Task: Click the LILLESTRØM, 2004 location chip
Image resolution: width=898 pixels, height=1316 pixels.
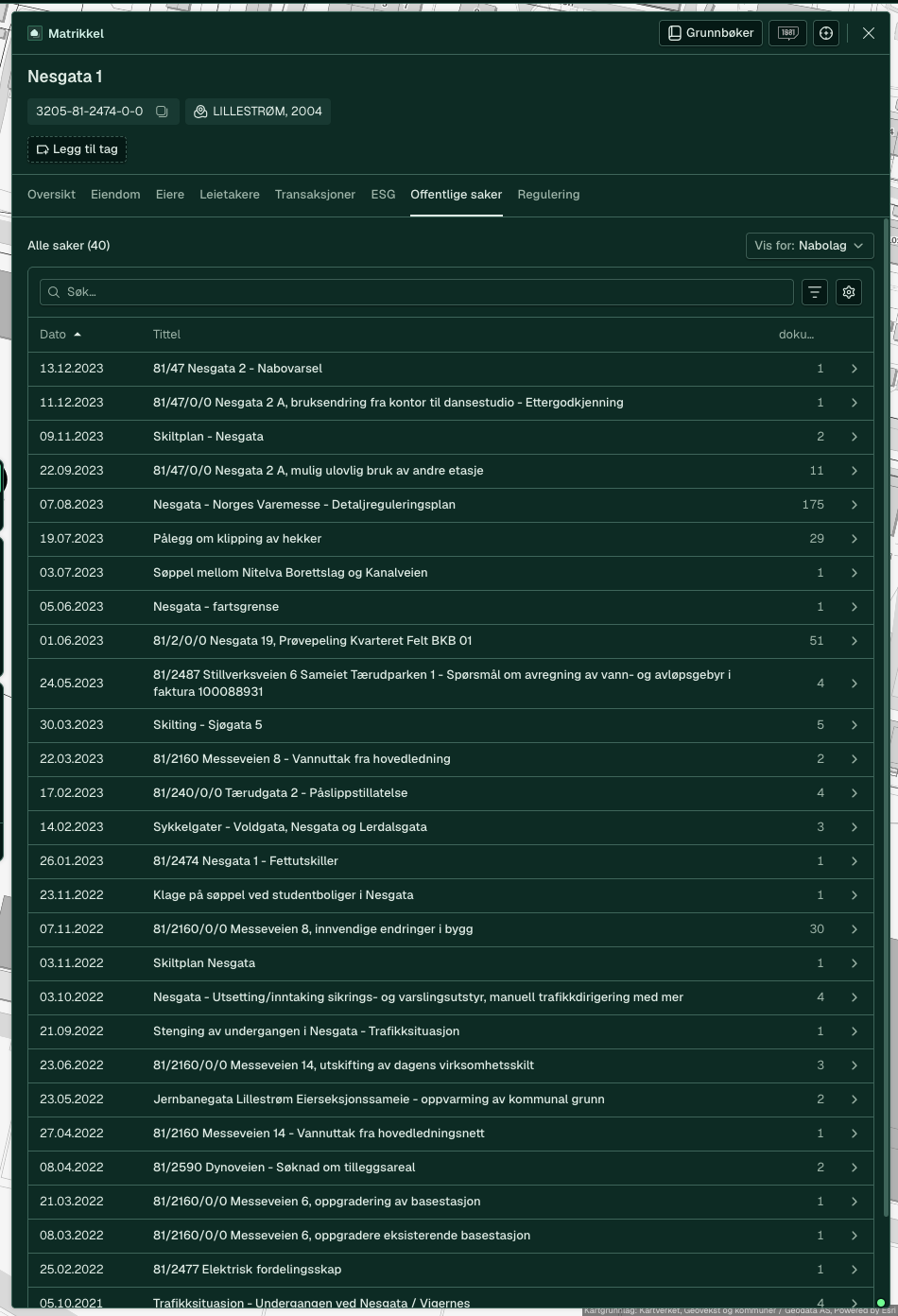Action: click(258, 112)
